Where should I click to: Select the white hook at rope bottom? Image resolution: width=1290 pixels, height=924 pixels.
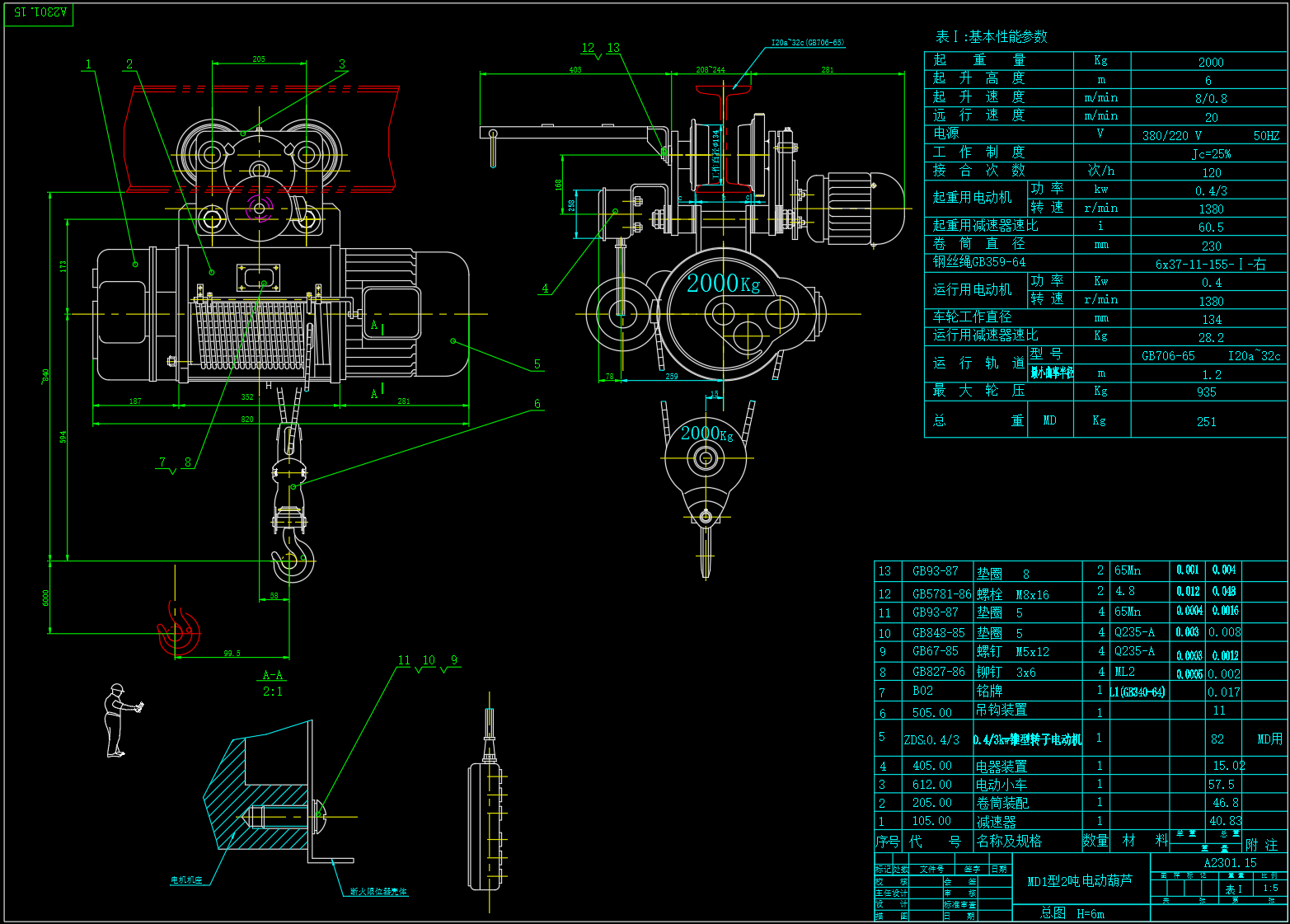coord(292,556)
